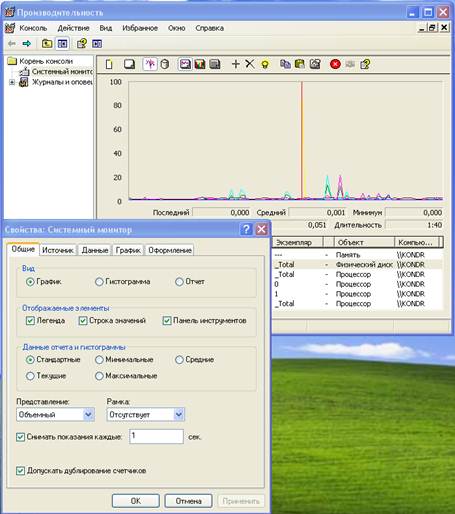Click the rightmost console toolbar pane icon
Screen dimensions: 455x514
(x=97, y=44)
